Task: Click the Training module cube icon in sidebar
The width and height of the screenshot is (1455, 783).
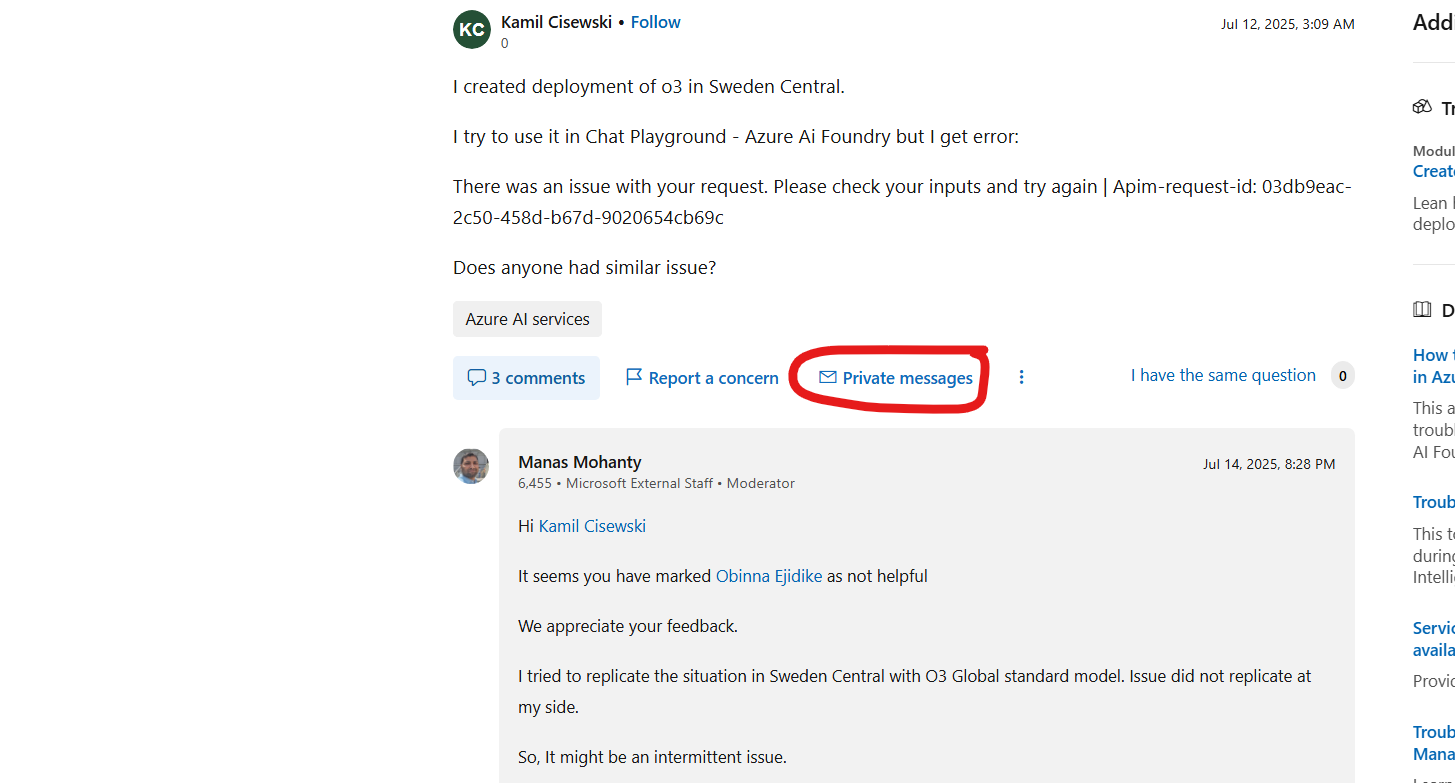Action: coord(1422,106)
